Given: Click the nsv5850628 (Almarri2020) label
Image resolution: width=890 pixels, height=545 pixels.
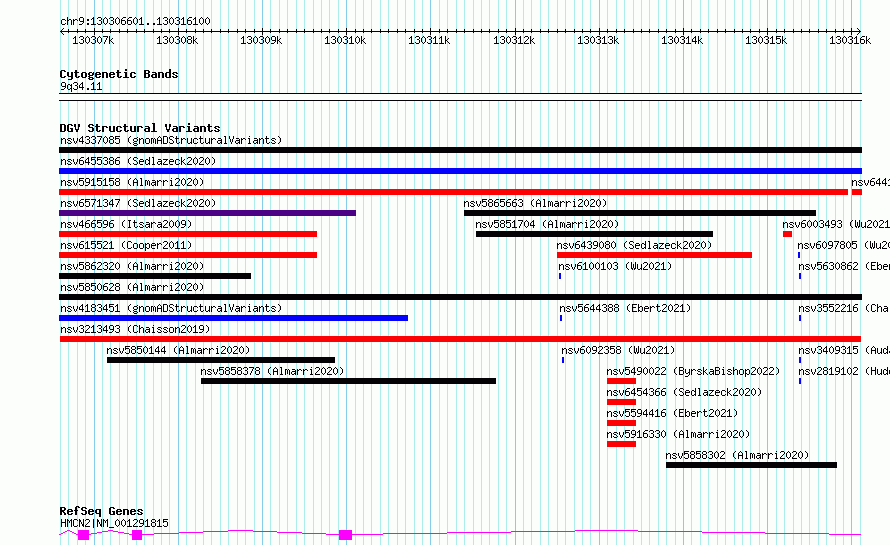Looking at the screenshot, I should 132,287.
